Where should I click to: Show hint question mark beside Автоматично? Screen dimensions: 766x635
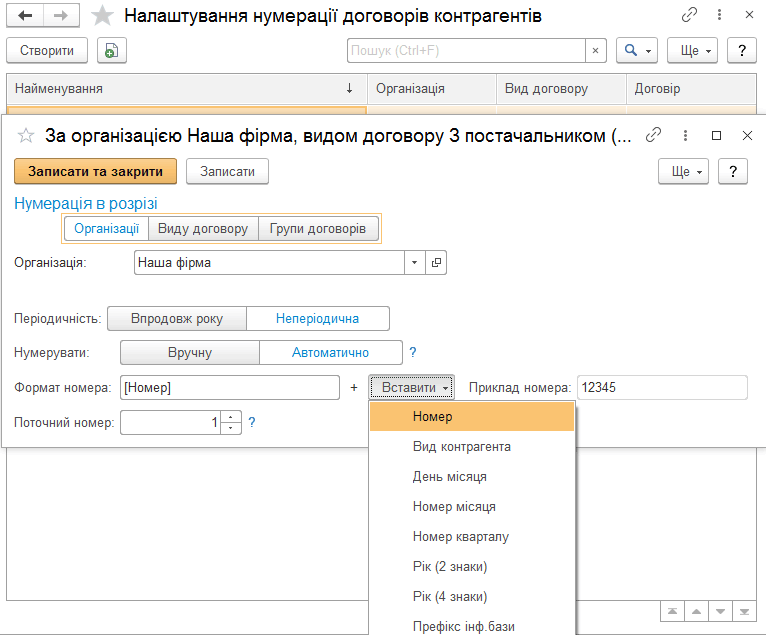pyautogui.click(x=413, y=352)
